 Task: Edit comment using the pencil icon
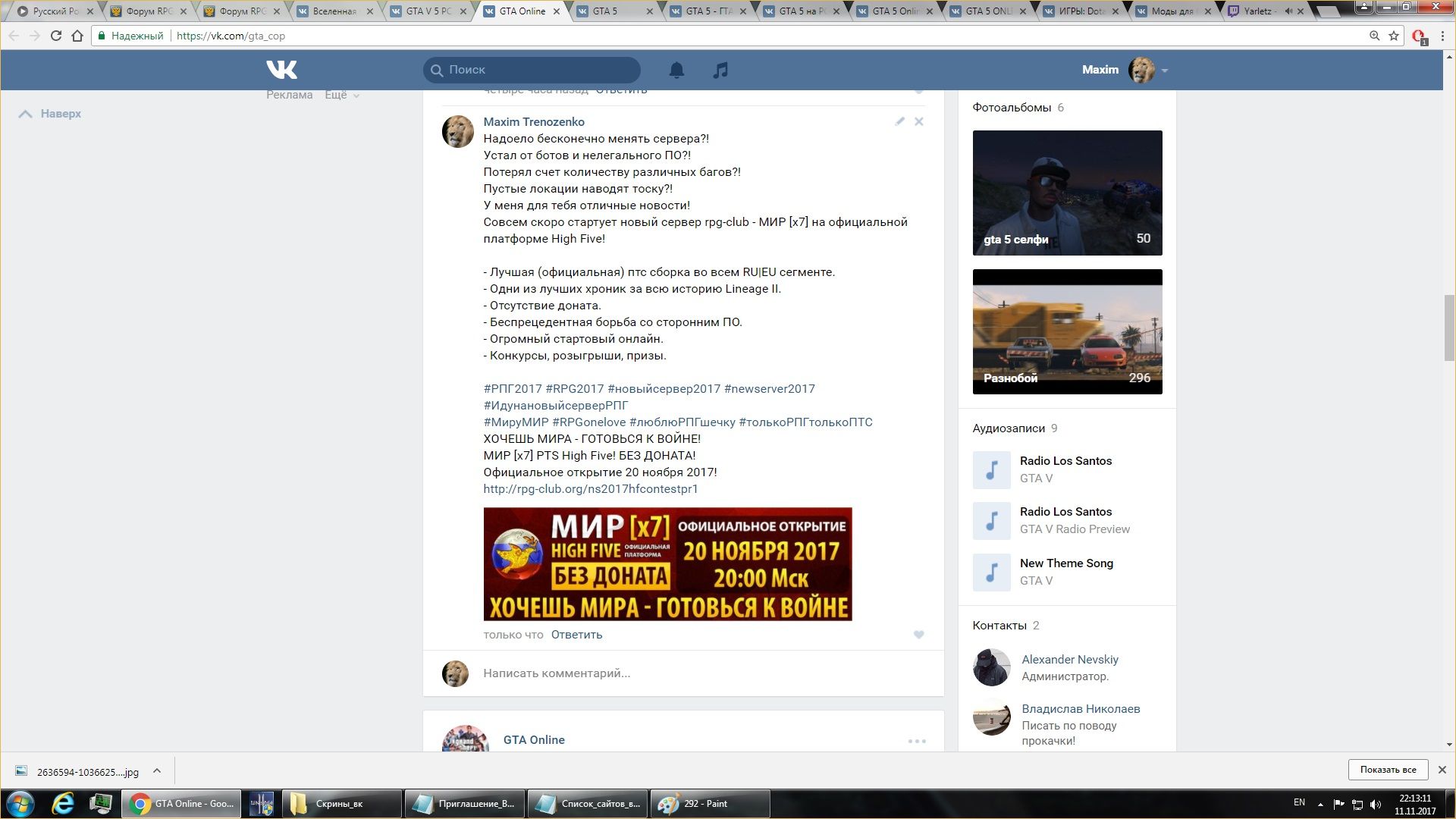(899, 121)
